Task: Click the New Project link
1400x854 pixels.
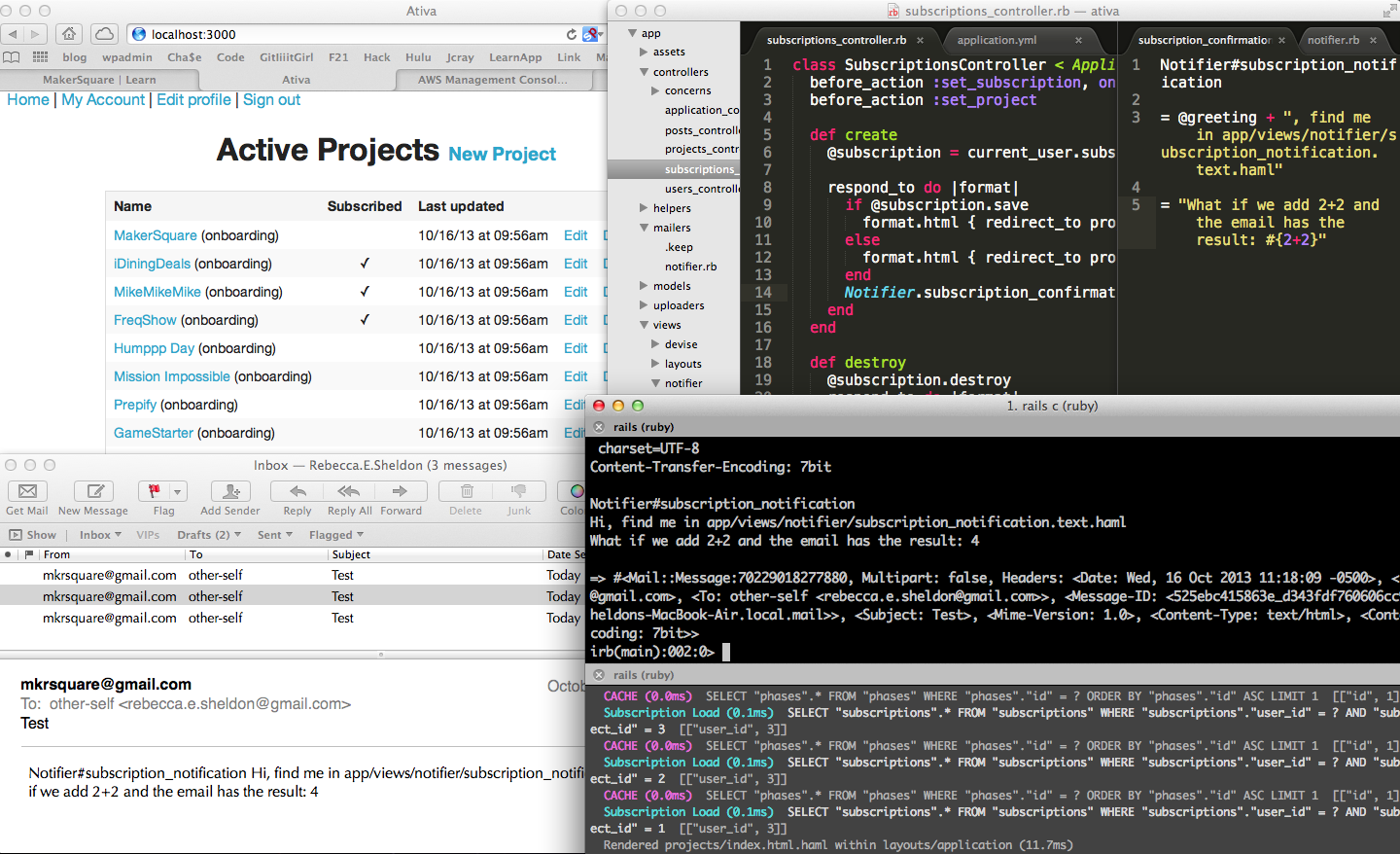Action: [x=502, y=155]
